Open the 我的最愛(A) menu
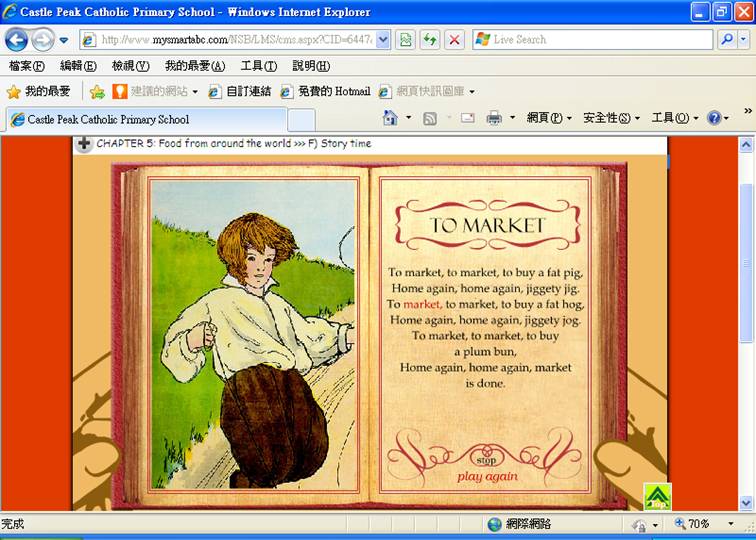Image resolution: width=756 pixels, height=540 pixels. [x=195, y=66]
